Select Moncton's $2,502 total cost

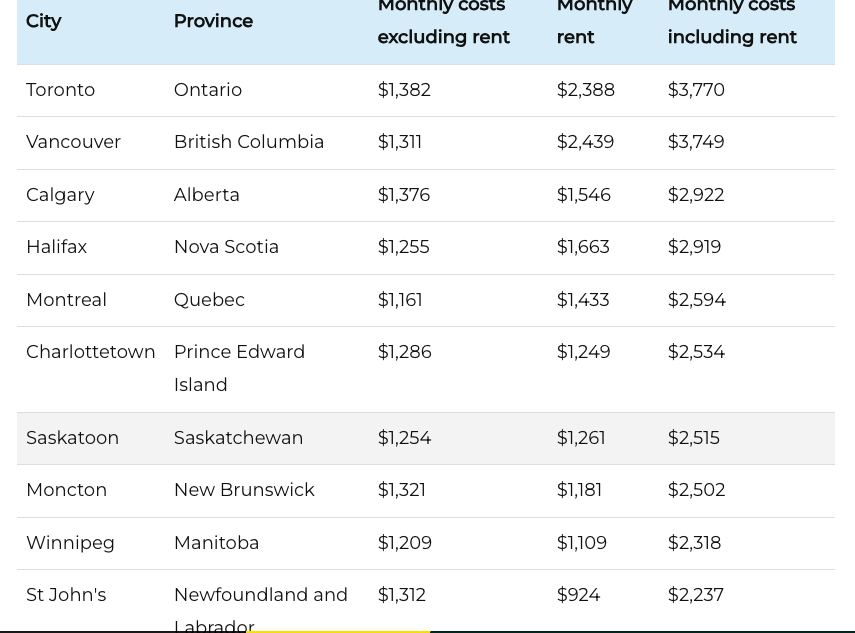[x=697, y=490]
